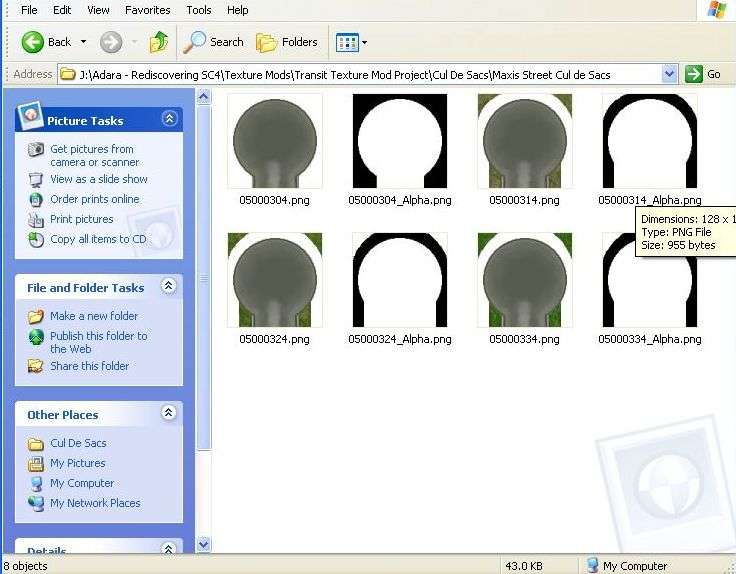
Task: Collapse the Picture Tasks panel
Action: pyautogui.click(x=169, y=119)
